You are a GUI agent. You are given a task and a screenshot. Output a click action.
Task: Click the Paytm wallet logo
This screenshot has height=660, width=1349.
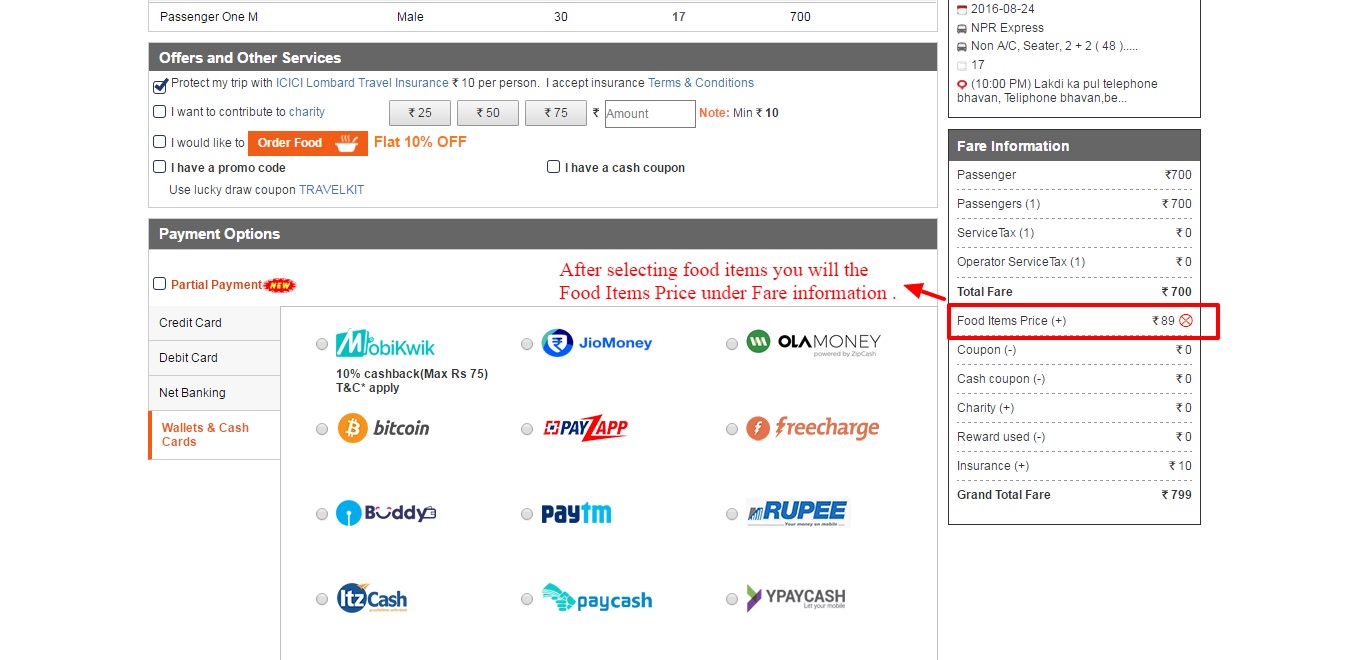click(x=576, y=514)
